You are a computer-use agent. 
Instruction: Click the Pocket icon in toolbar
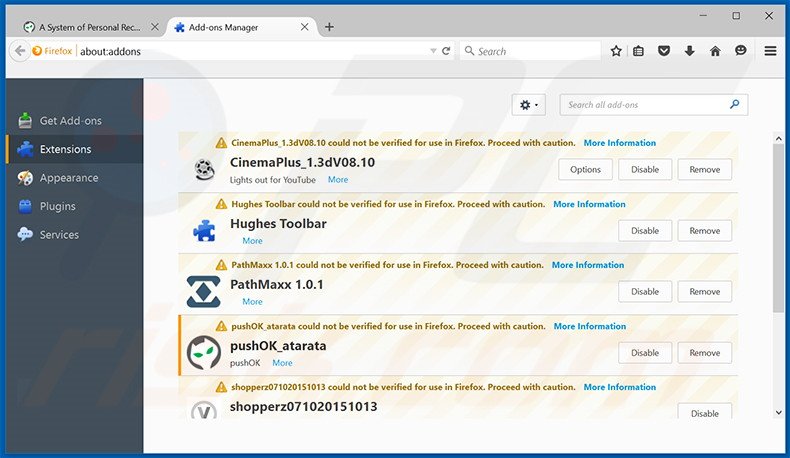click(x=664, y=51)
